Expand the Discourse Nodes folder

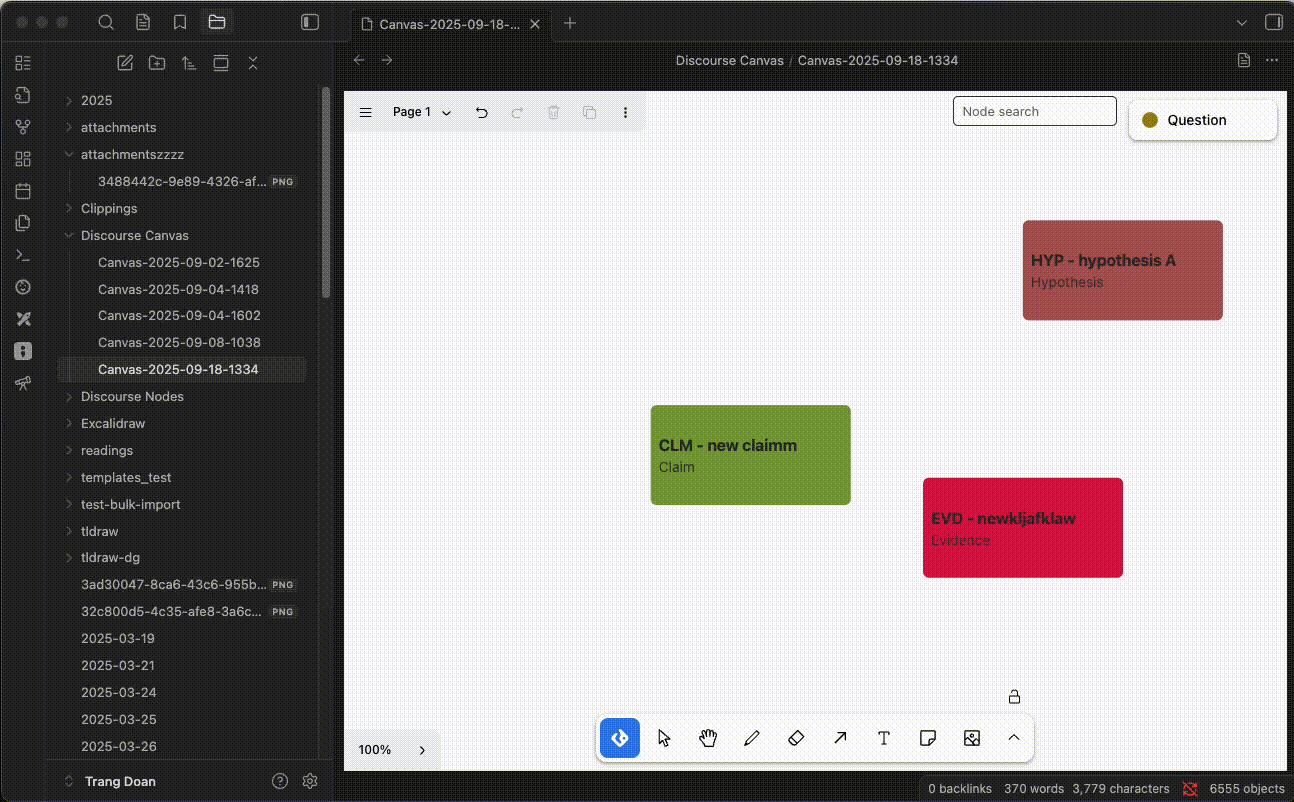coord(132,396)
